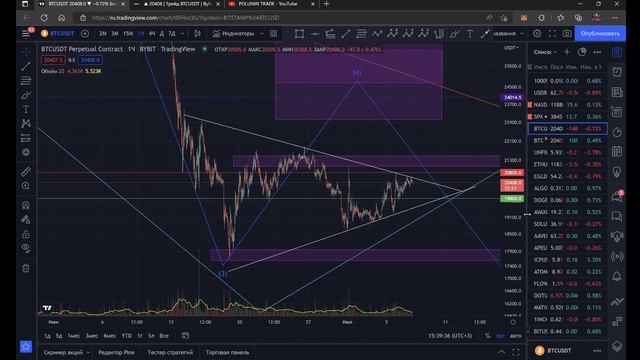This screenshot has height=360, width=640.
Task: Select the trend line tool in left sidebar
Action: tap(26, 66)
